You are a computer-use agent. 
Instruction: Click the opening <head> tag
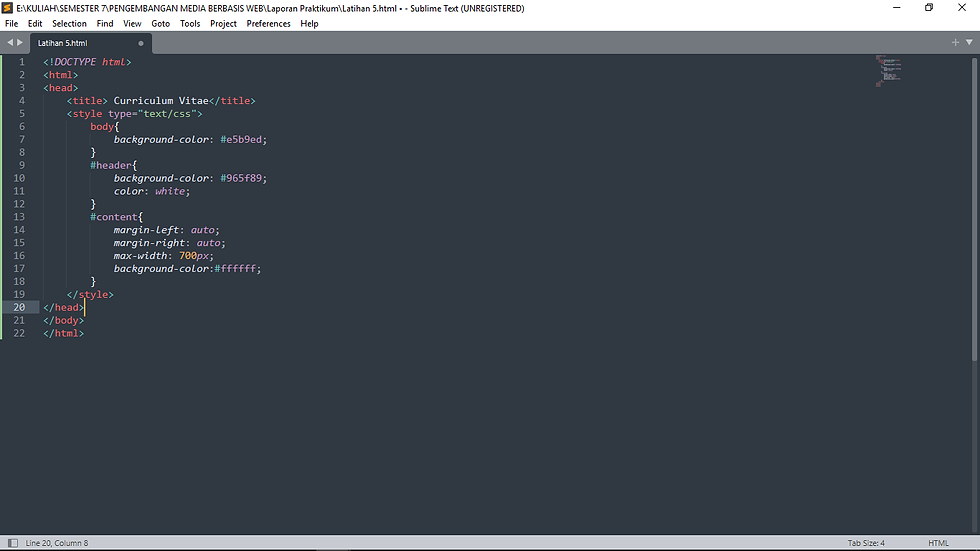point(61,88)
